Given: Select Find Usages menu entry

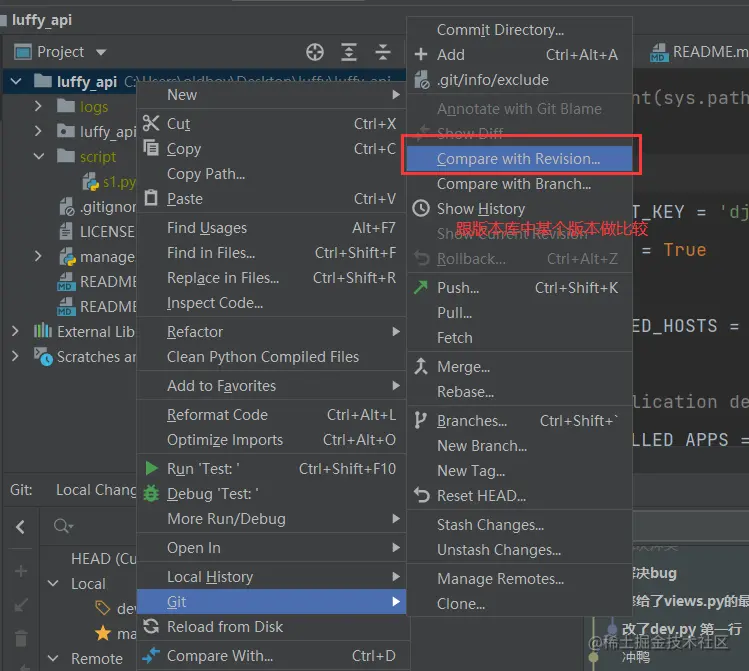Looking at the screenshot, I should click(271, 227).
